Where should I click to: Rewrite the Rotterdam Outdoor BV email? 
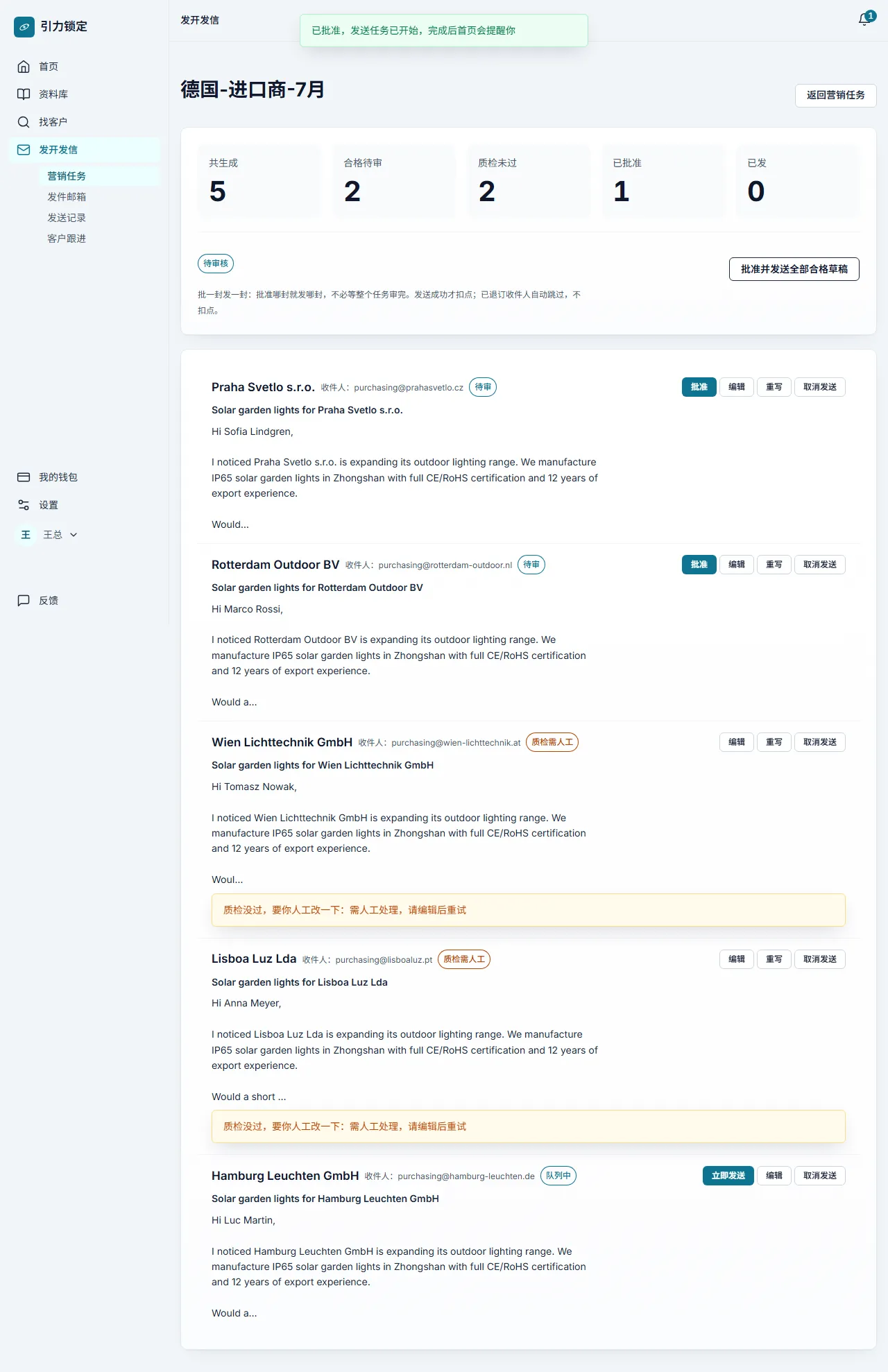pos(774,565)
